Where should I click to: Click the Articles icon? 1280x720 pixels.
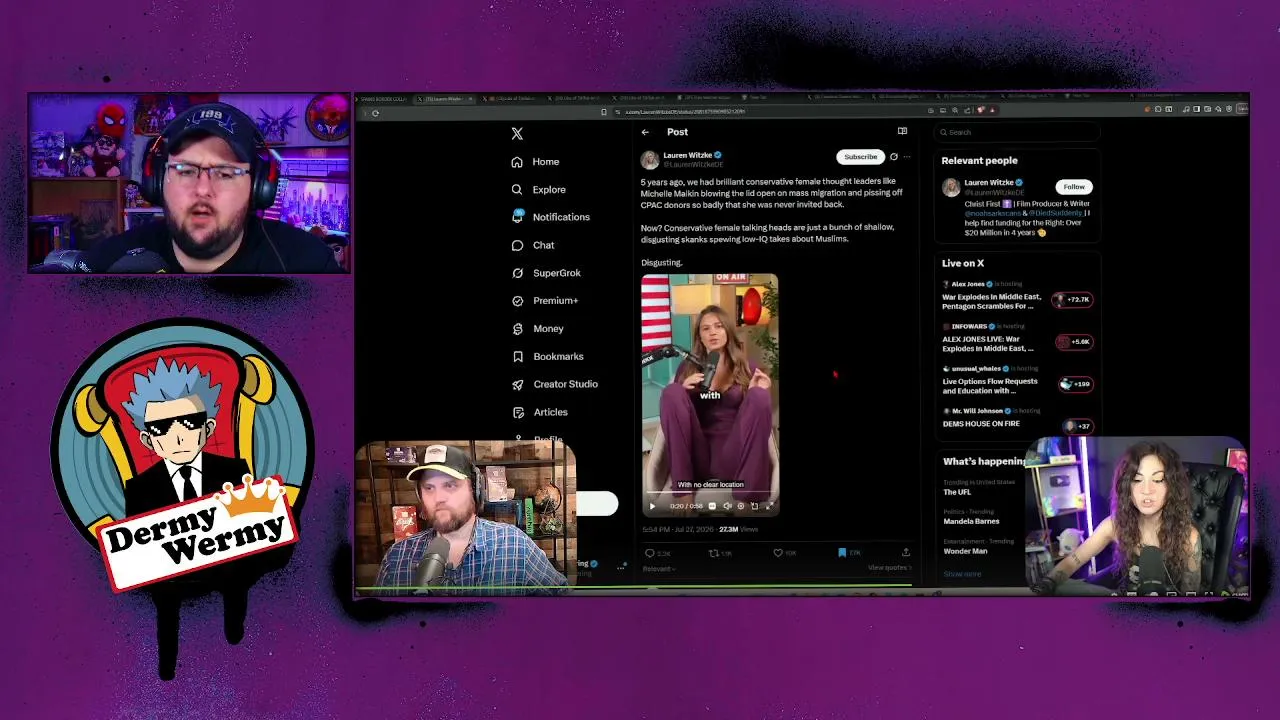(517, 412)
